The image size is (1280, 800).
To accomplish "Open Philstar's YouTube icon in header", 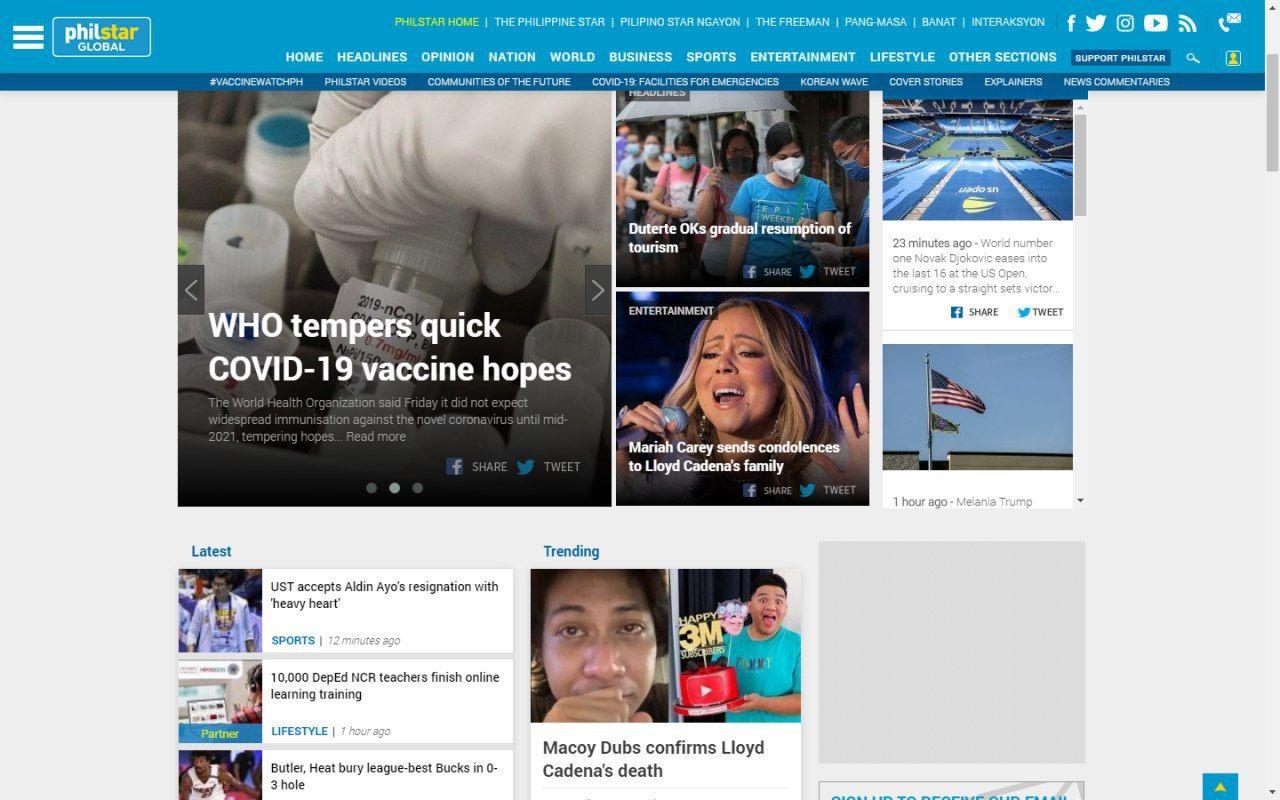I will click(x=1156, y=23).
